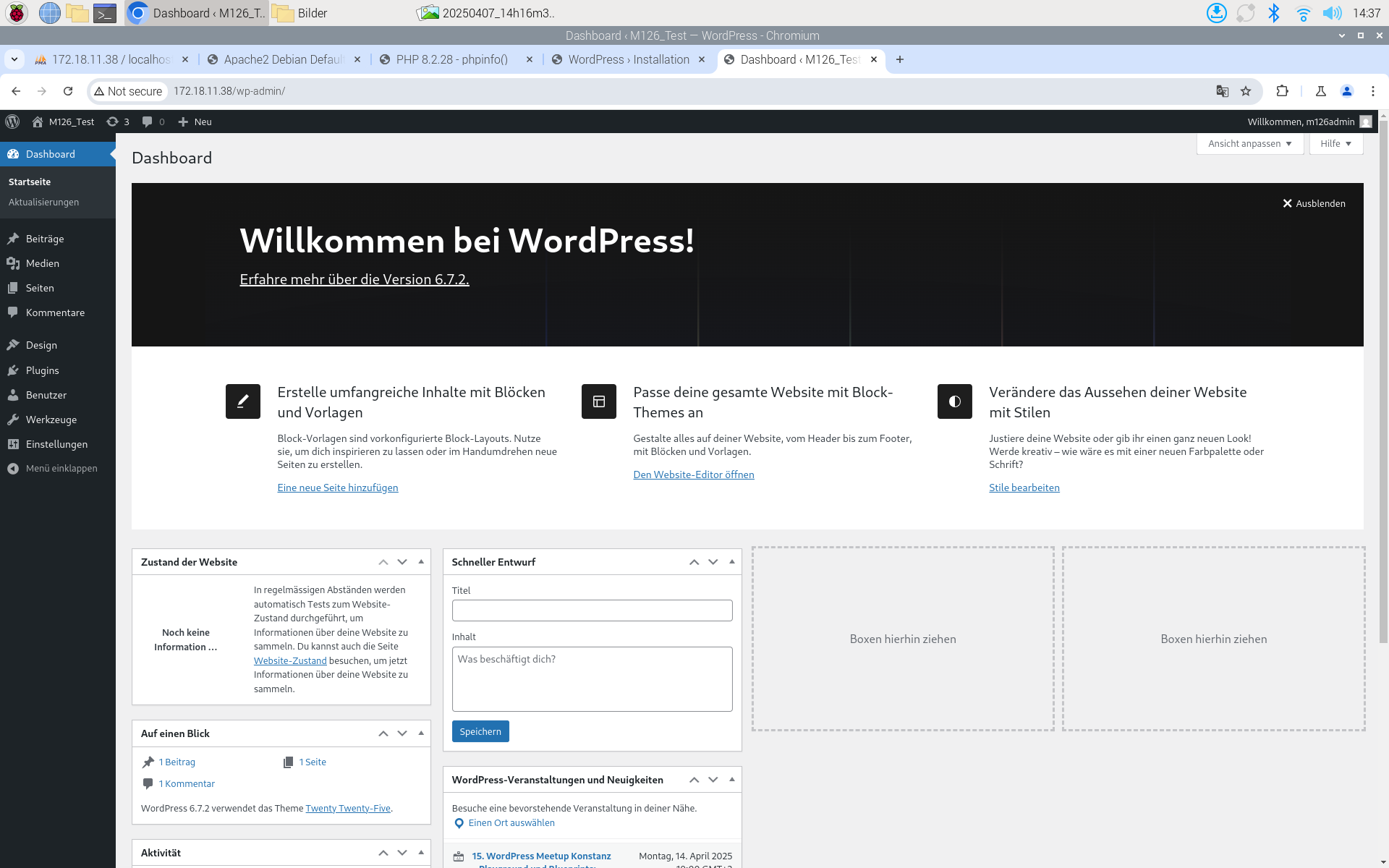Open the Den Website-Editor öffnen link

[x=693, y=475]
